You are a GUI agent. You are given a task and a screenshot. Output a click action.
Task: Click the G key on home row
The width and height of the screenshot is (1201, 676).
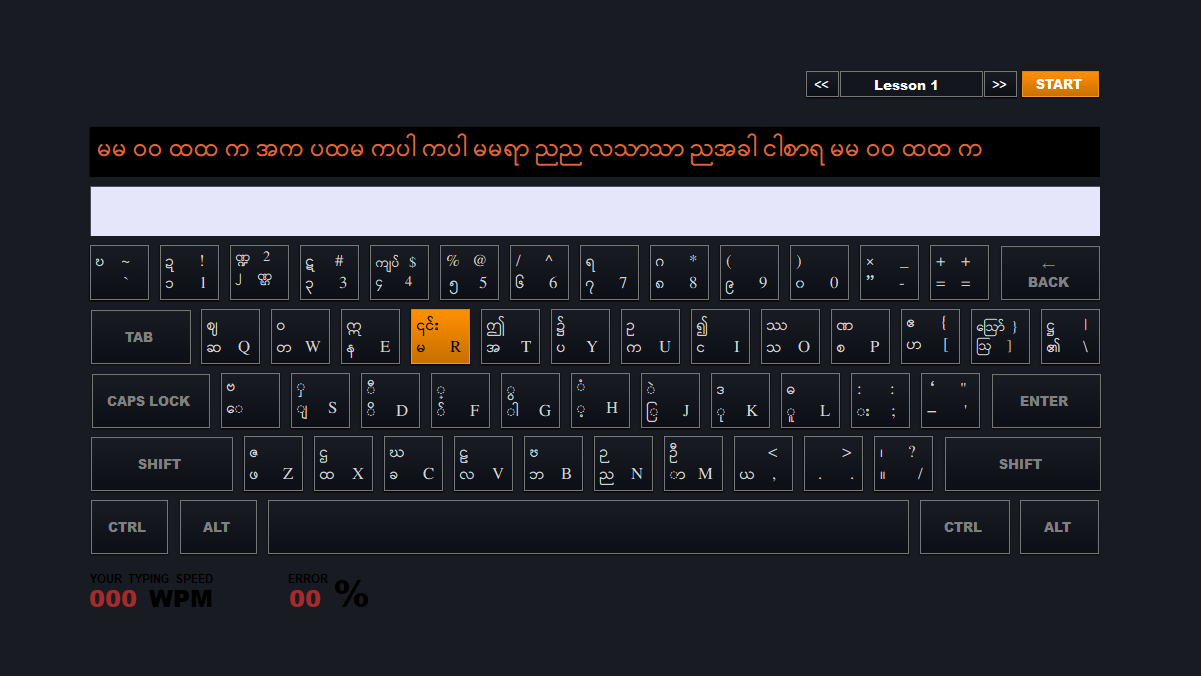pyautogui.click(x=530, y=400)
